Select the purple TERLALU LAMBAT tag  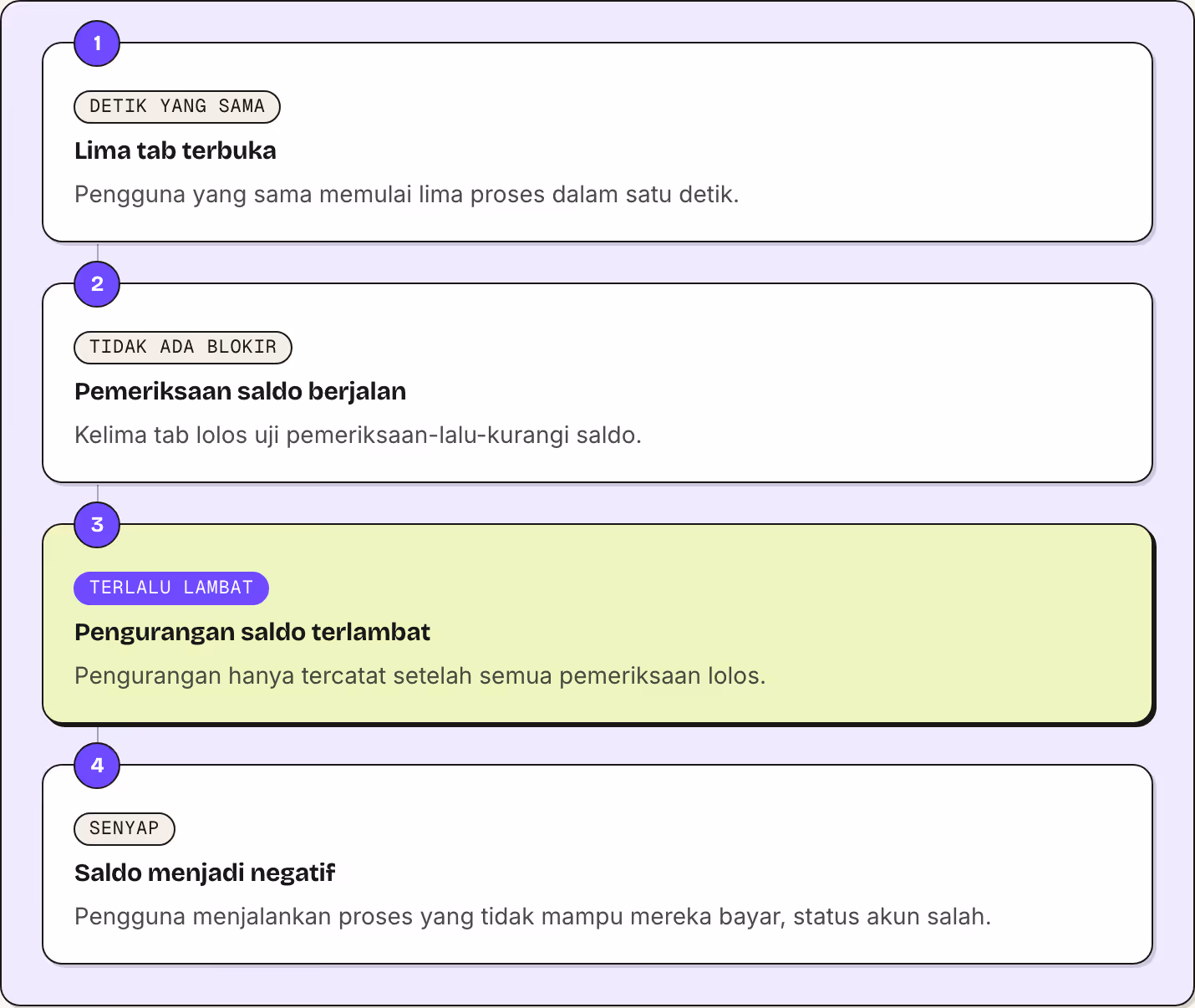click(x=171, y=588)
